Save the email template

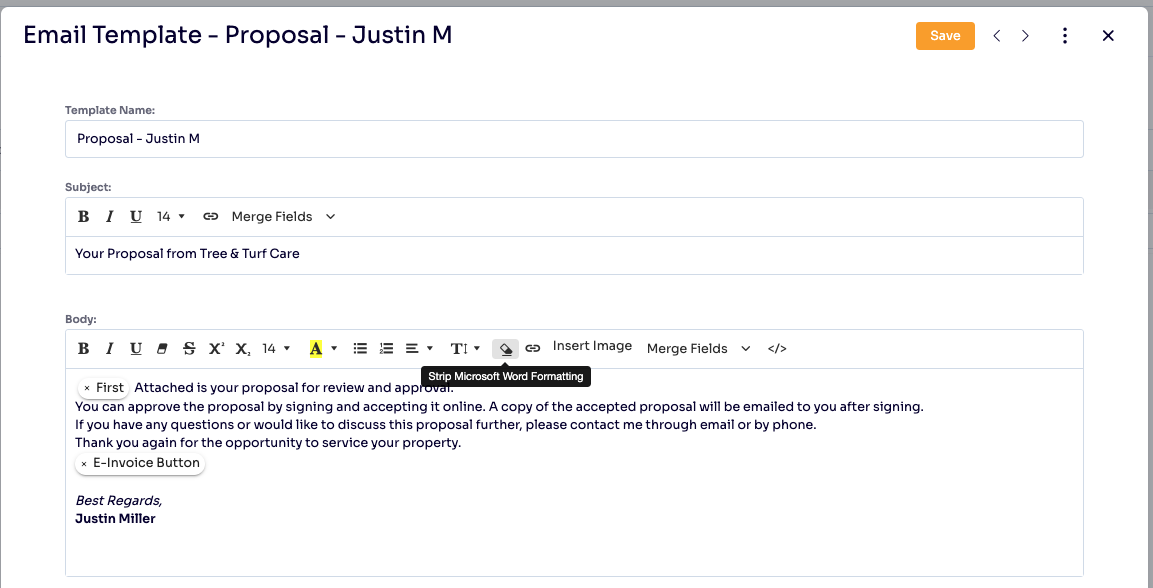[944, 35]
